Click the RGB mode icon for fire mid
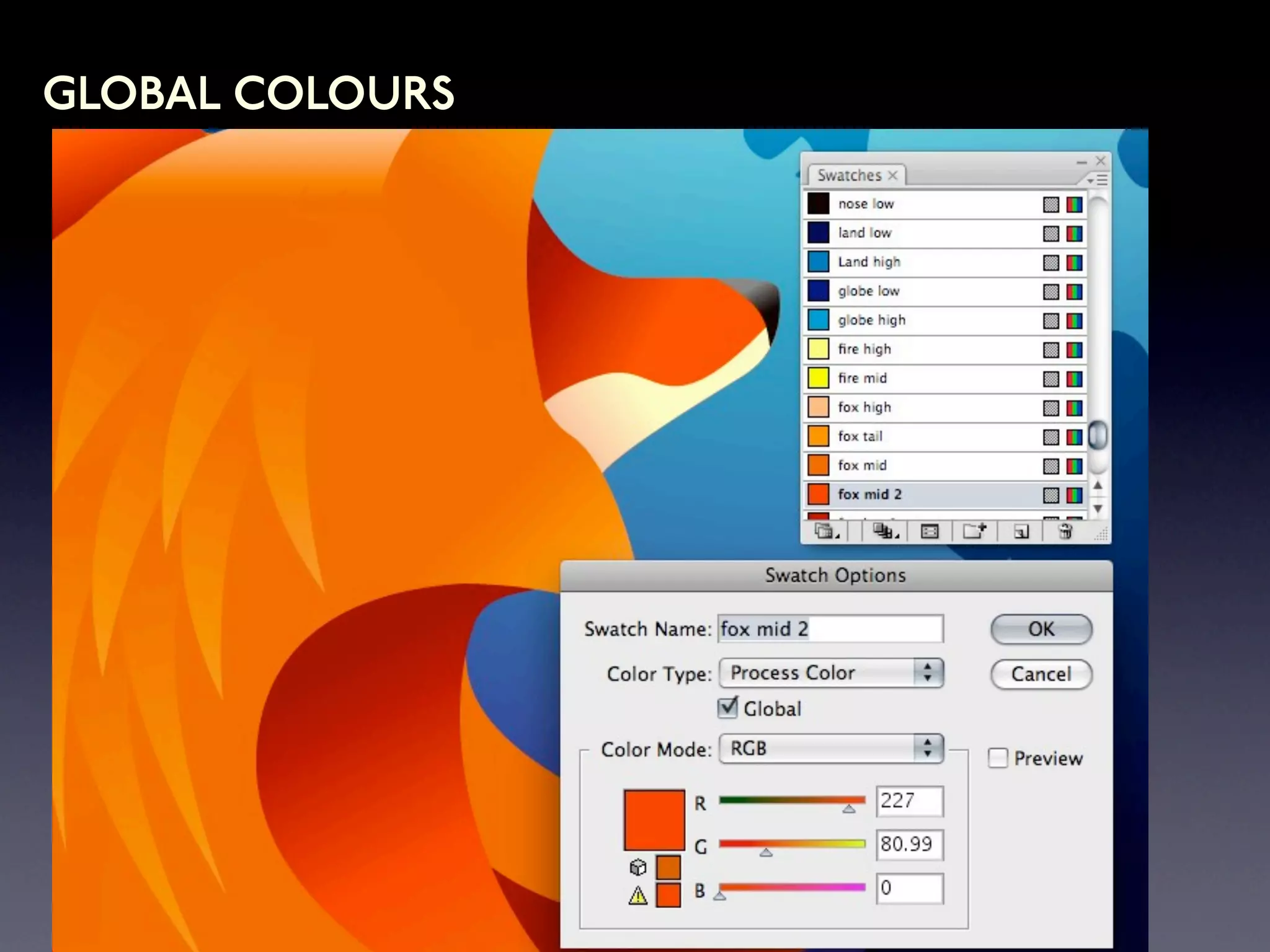This screenshot has width=1270, height=952. 1075,379
